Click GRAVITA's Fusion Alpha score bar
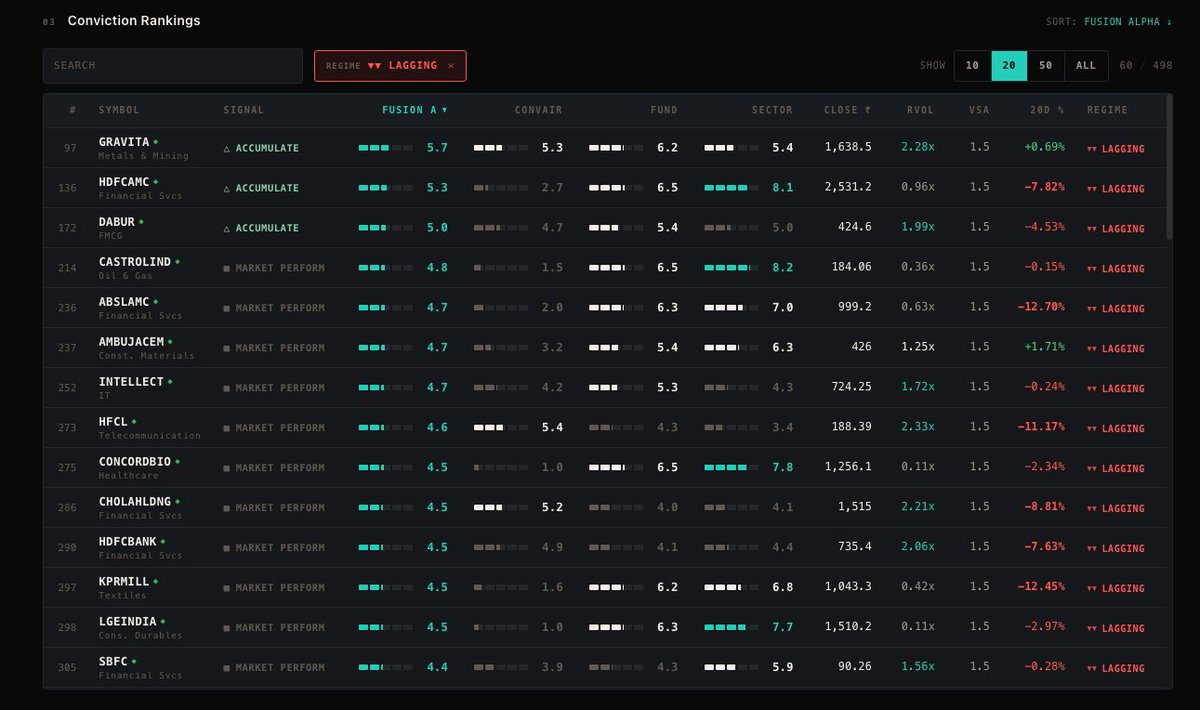1200x710 pixels. [386, 148]
